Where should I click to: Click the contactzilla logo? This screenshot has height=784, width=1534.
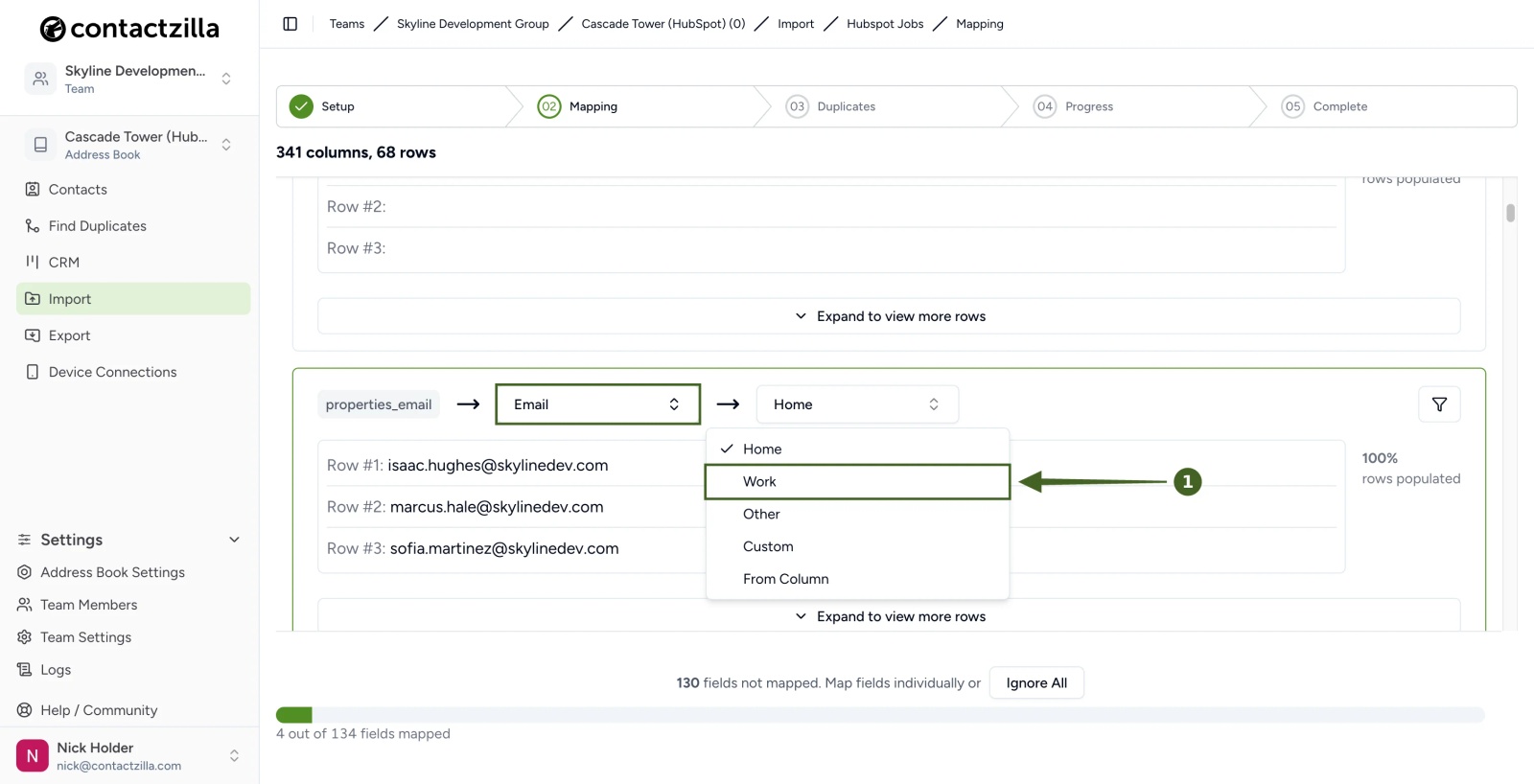[x=129, y=29]
